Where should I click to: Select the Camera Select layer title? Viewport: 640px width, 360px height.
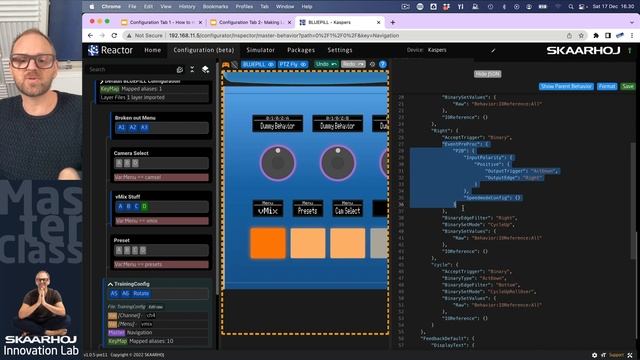pyautogui.click(x=131, y=153)
